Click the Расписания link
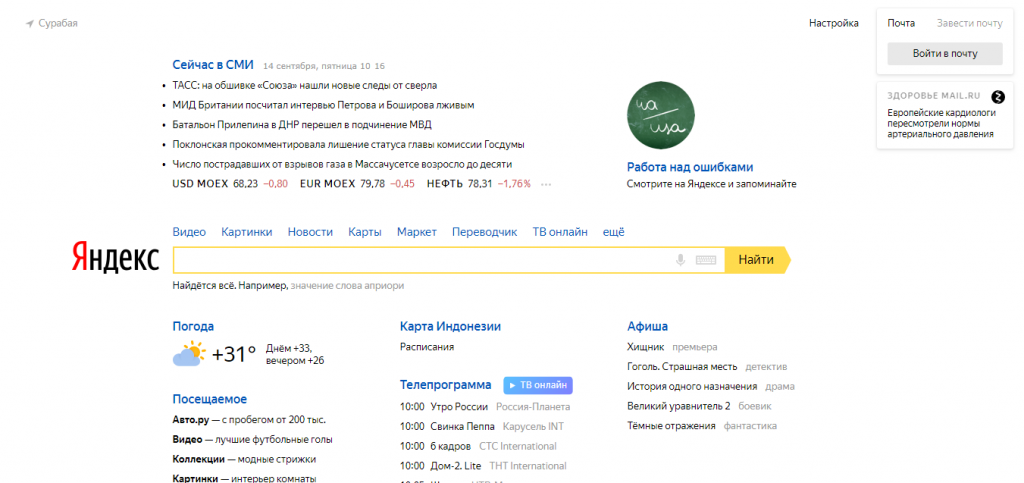Screen dimensions: 1024x483 click(x=427, y=347)
